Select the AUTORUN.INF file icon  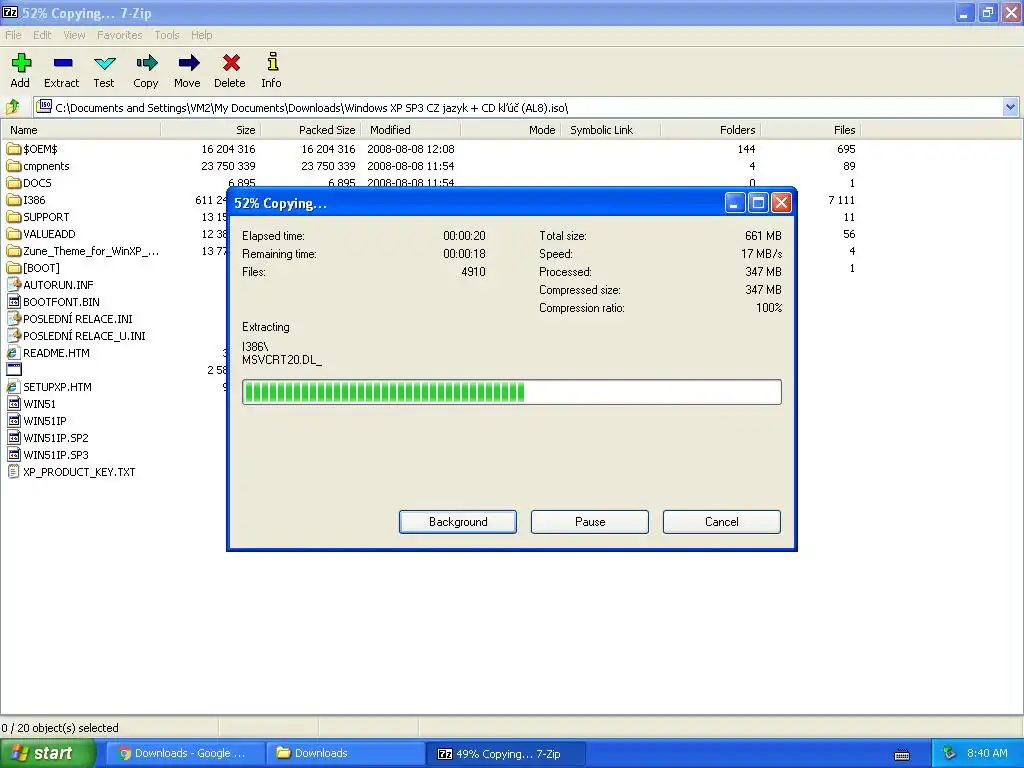click(13, 285)
